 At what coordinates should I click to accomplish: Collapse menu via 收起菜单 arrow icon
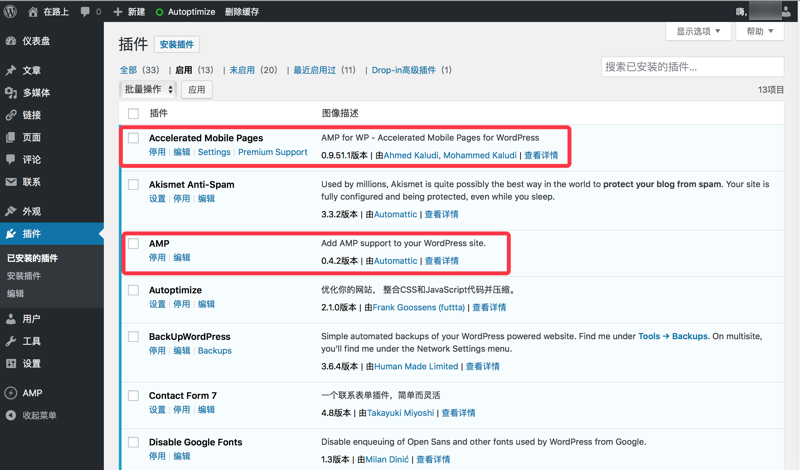pos(11,415)
